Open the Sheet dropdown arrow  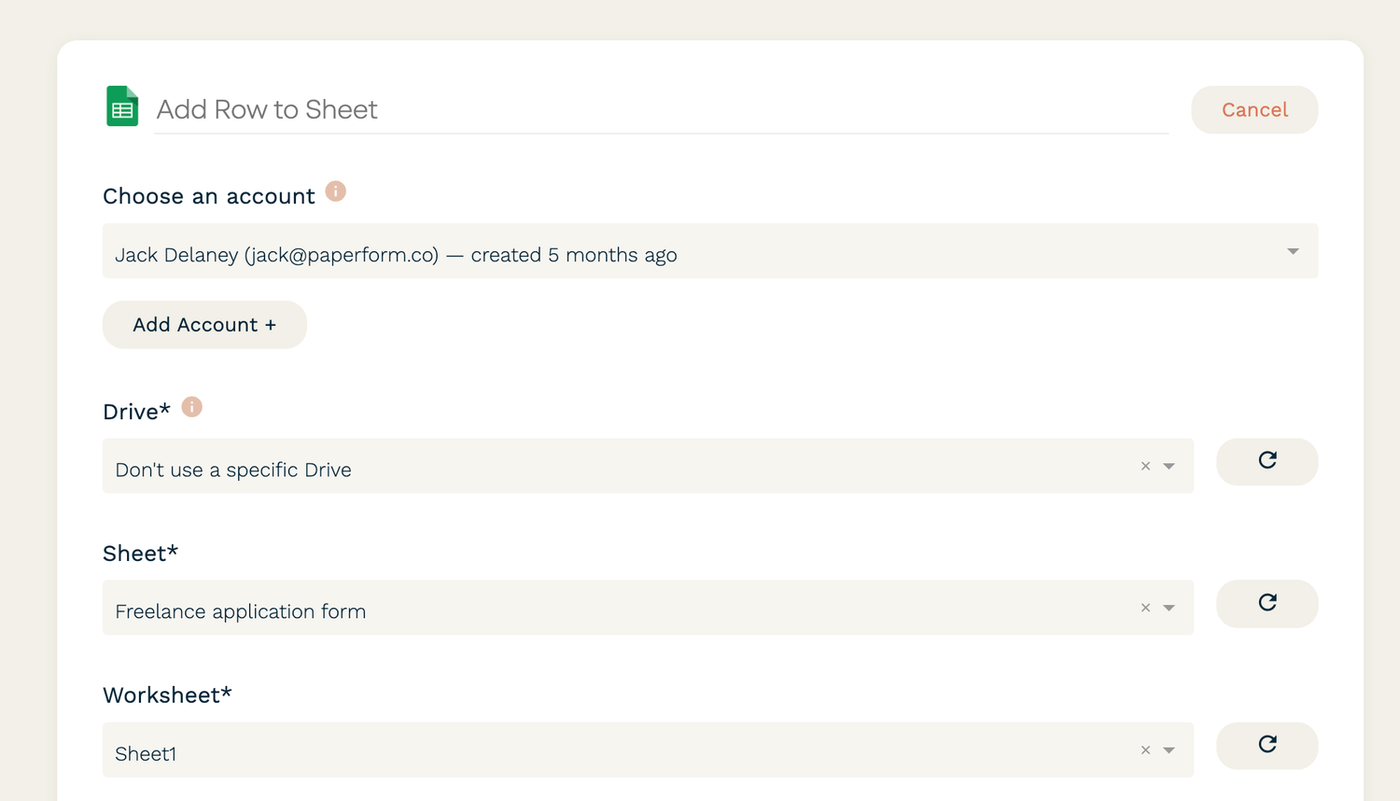1169,609
